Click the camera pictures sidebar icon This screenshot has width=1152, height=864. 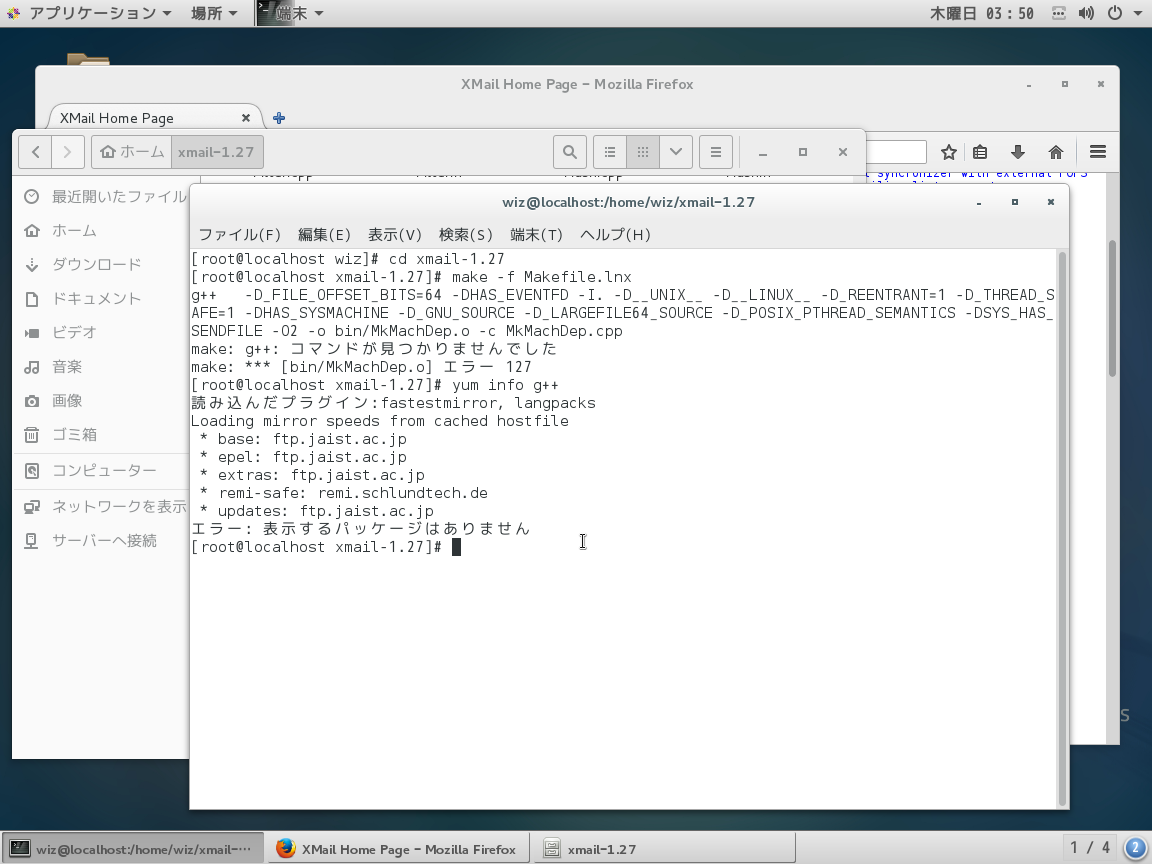pos(32,401)
